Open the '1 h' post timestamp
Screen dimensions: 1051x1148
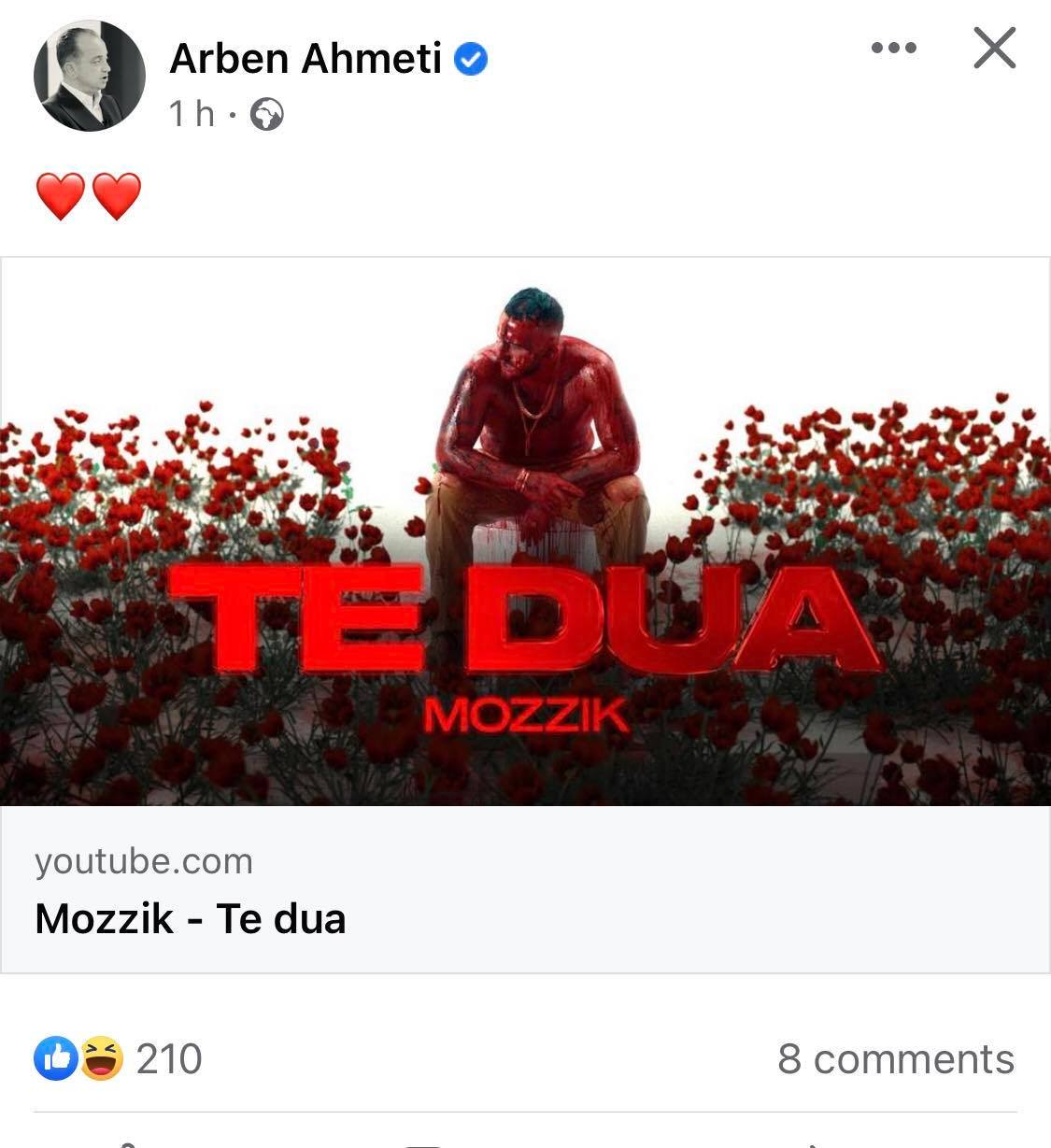point(192,114)
